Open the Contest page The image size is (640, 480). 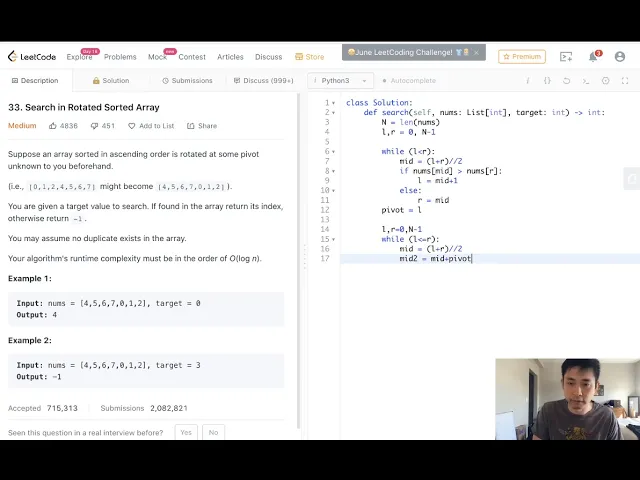pyautogui.click(x=192, y=57)
